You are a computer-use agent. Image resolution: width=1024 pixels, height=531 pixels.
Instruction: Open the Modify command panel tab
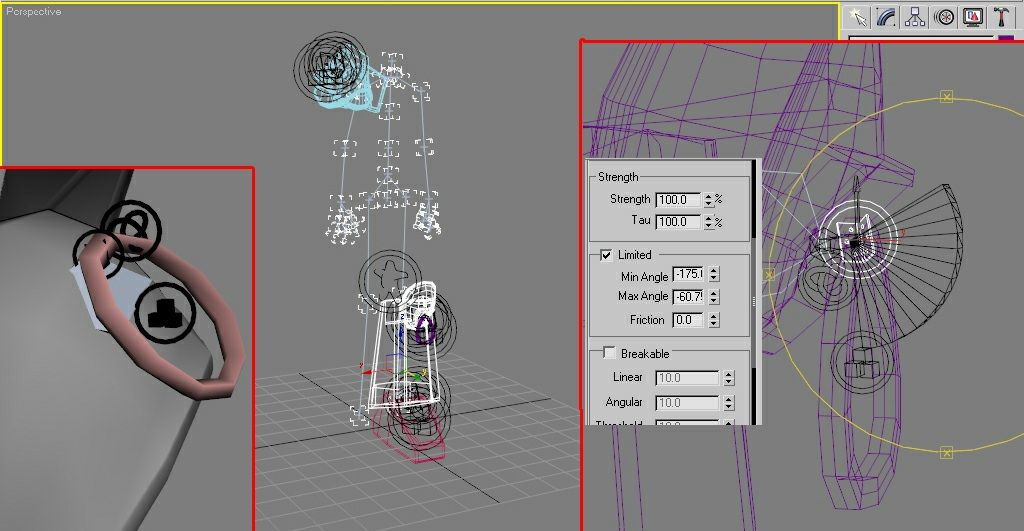point(886,17)
